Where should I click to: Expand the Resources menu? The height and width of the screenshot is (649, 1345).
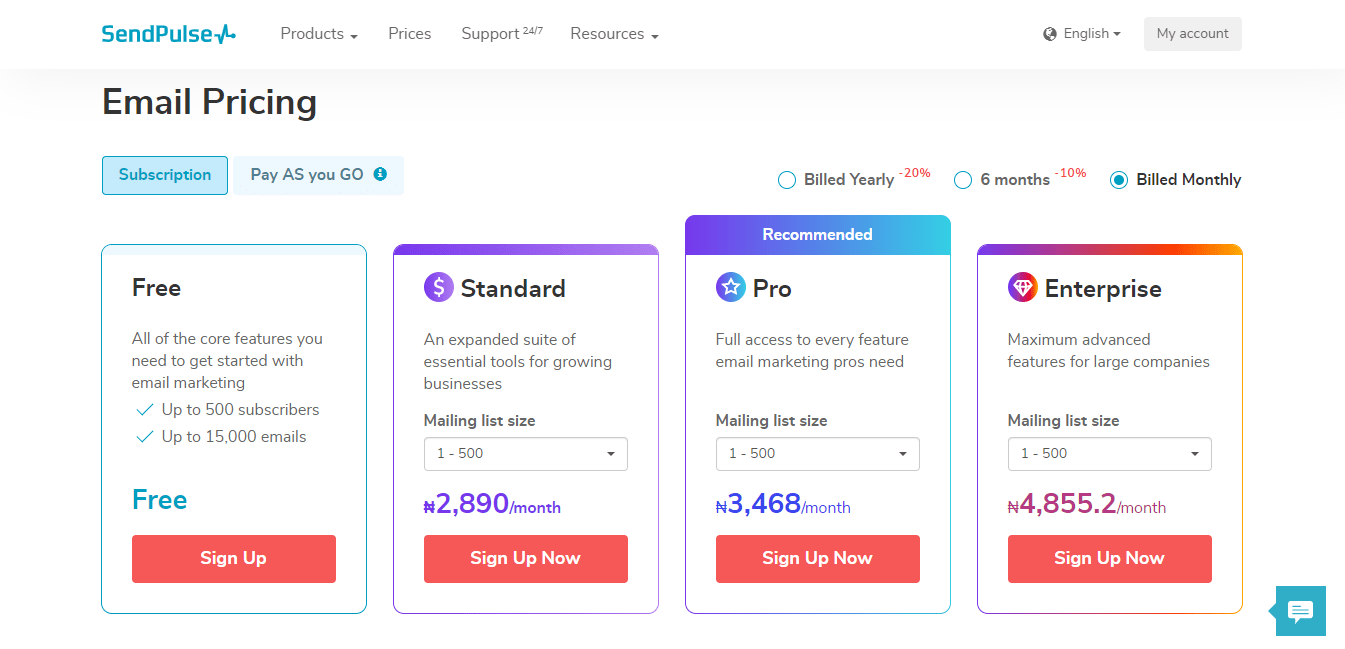[x=614, y=34]
